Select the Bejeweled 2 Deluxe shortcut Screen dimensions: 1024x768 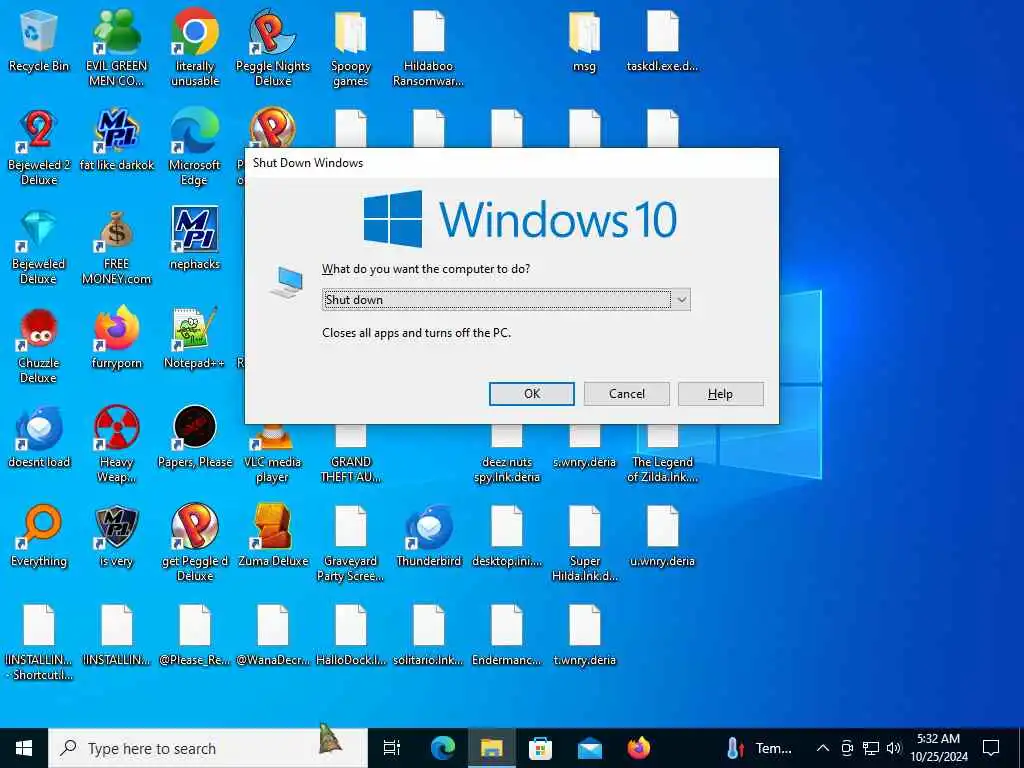click(39, 148)
